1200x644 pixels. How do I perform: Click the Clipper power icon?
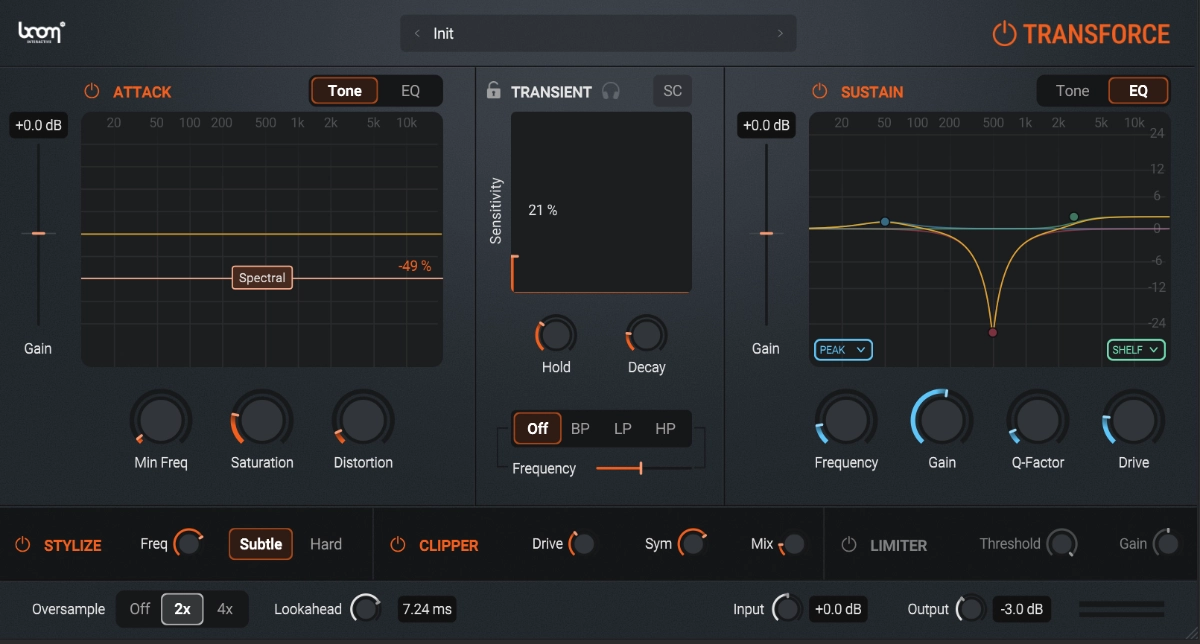pyautogui.click(x=397, y=545)
